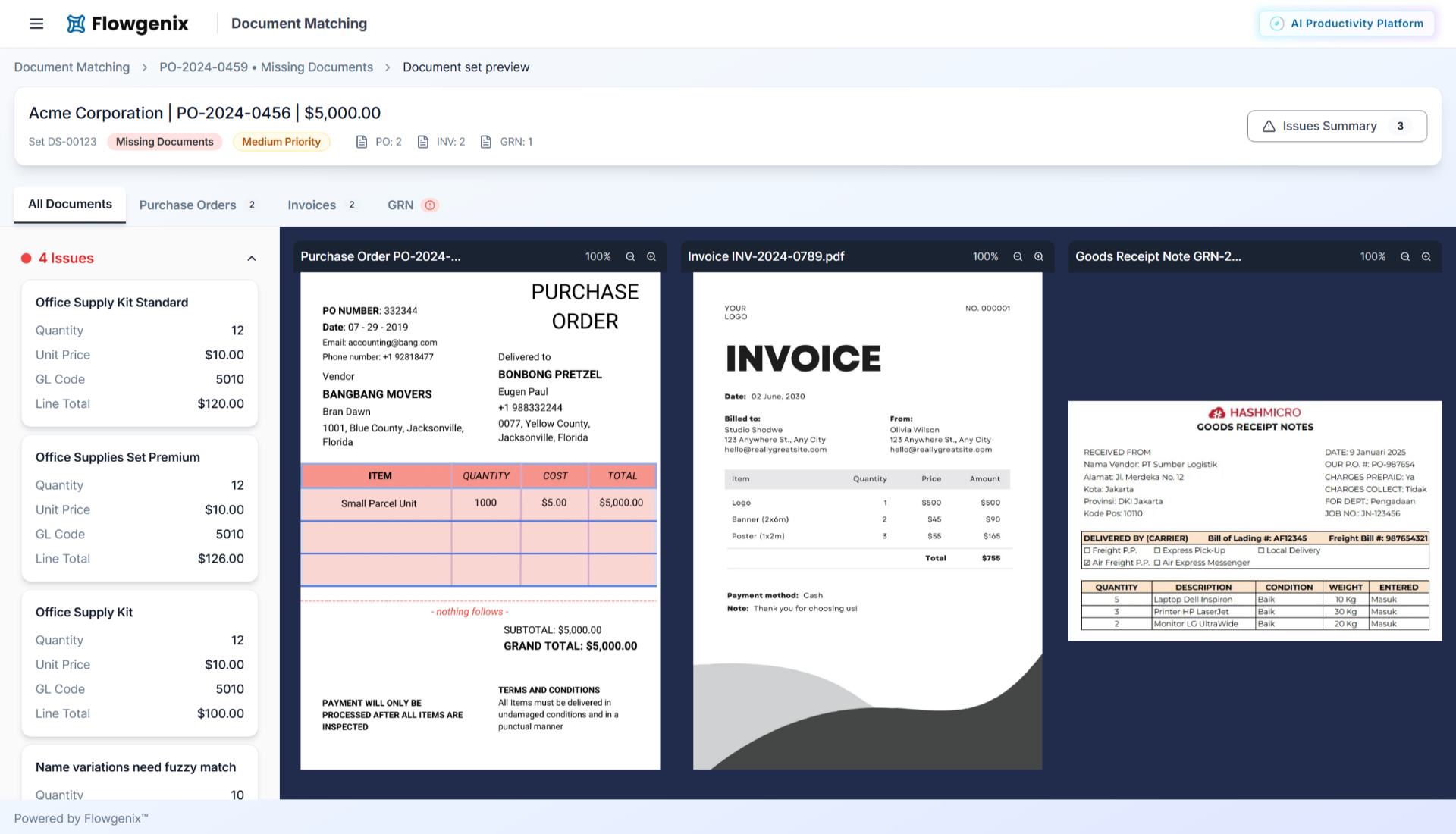Click the Invoice document preview
1456x834 pixels.
(x=868, y=521)
